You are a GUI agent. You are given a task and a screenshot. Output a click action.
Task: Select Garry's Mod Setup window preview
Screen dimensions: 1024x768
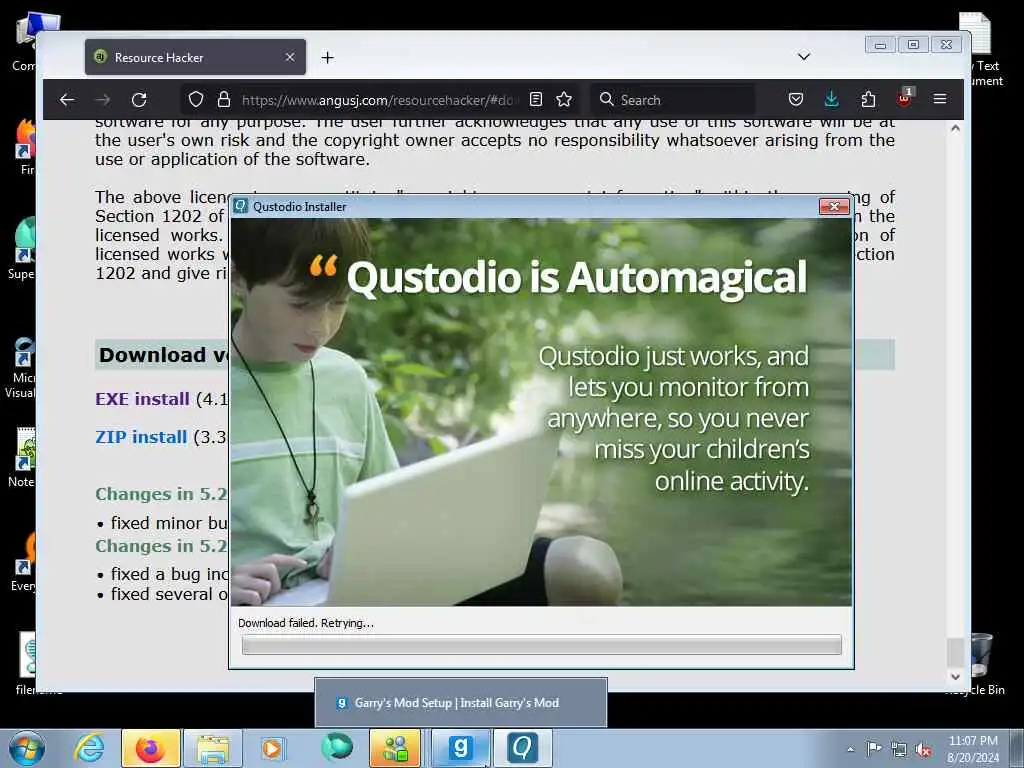click(461, 703)
